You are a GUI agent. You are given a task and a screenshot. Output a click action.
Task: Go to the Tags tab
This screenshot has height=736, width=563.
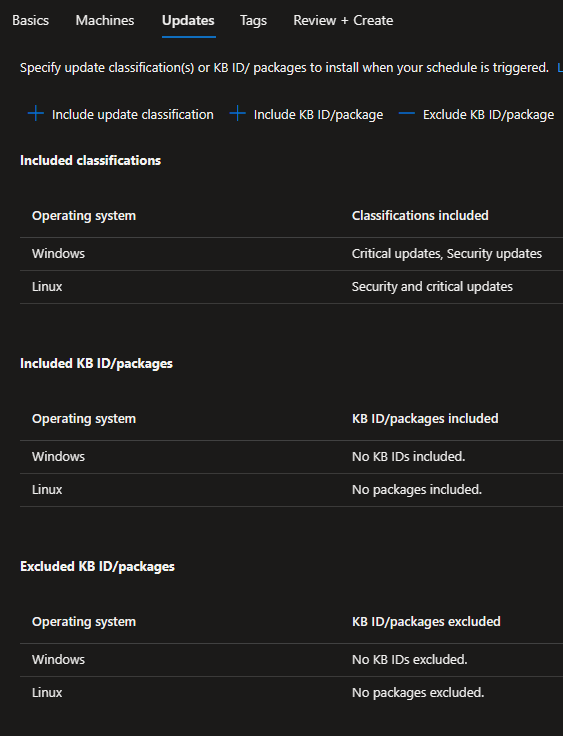pos(253,21)
